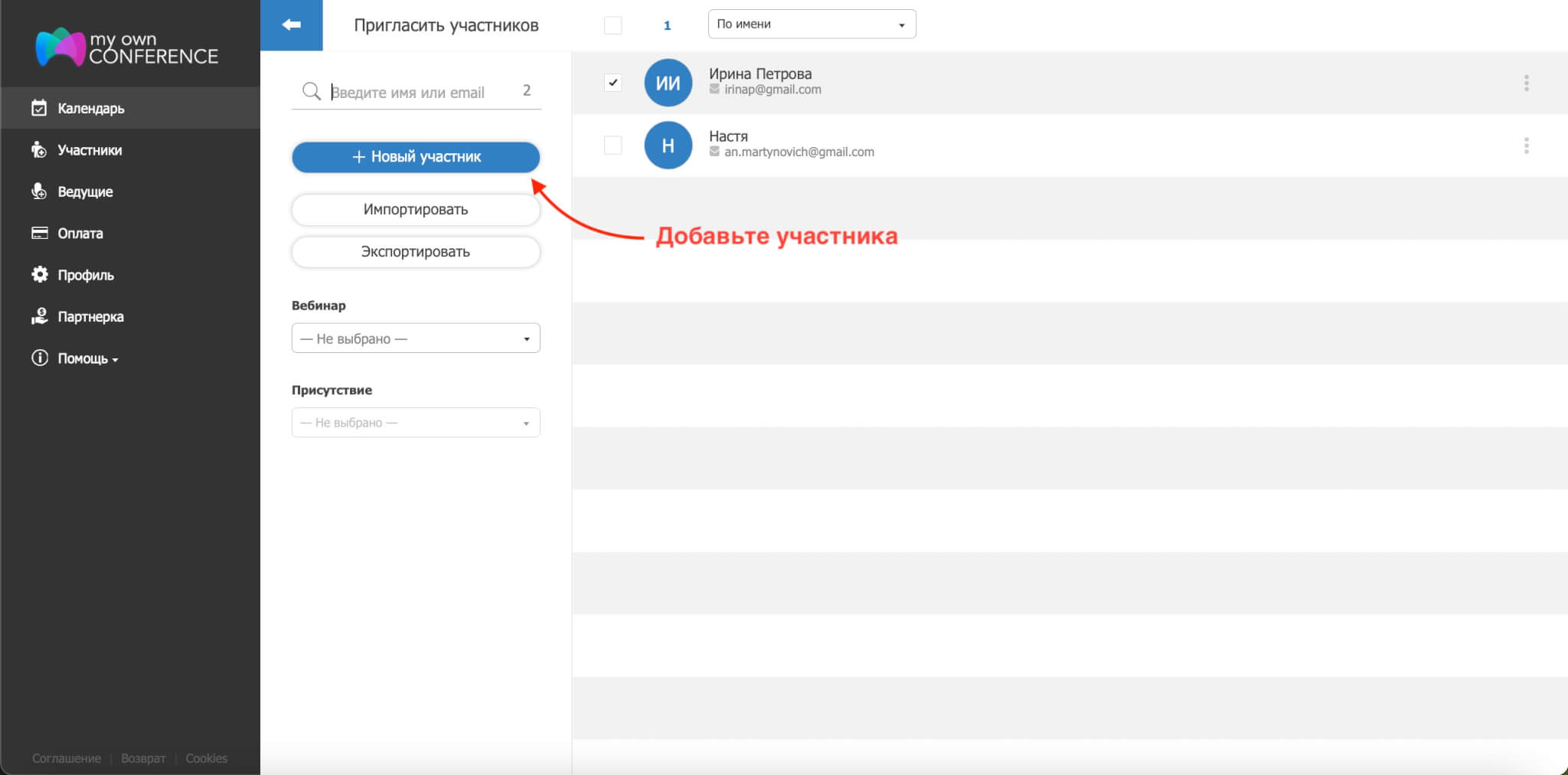Open the Возврат footer link
Image resolution: width=1568 pixels, height=775 pixels.
pos(143,758)
